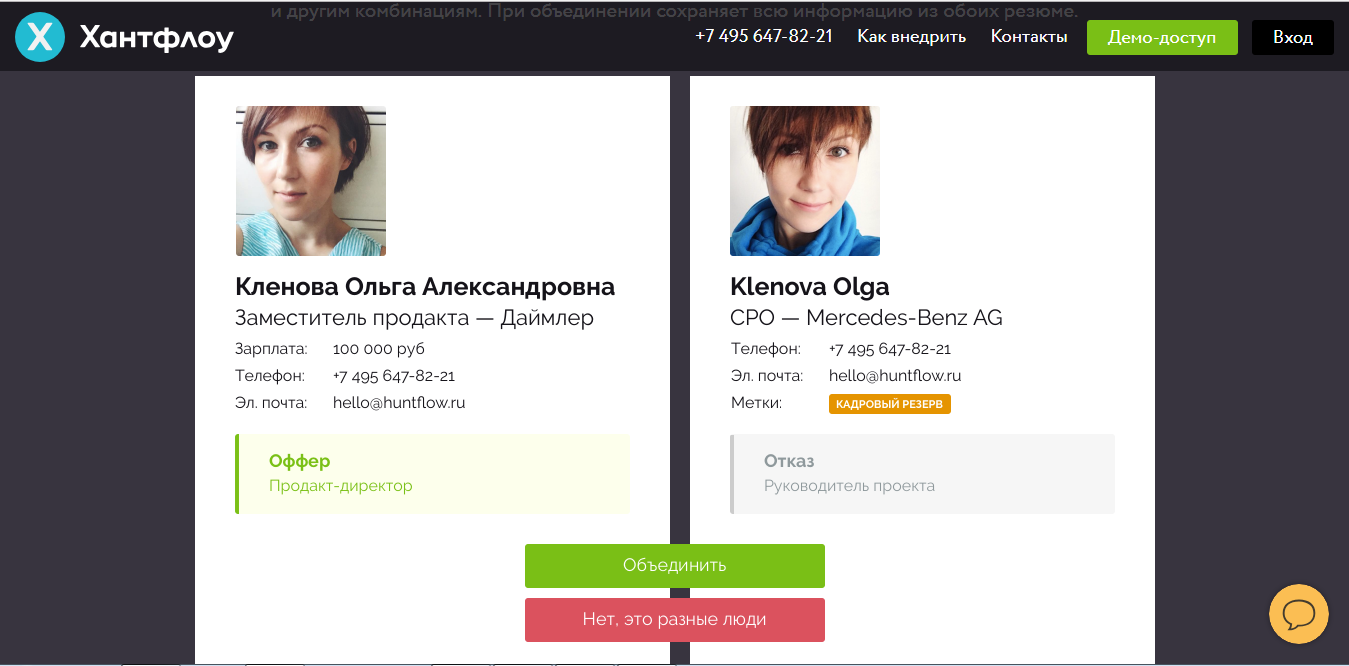Click the name Klenova Olga
The height and width of the screenshot is (666, 1349).
(x=810, y=287)
